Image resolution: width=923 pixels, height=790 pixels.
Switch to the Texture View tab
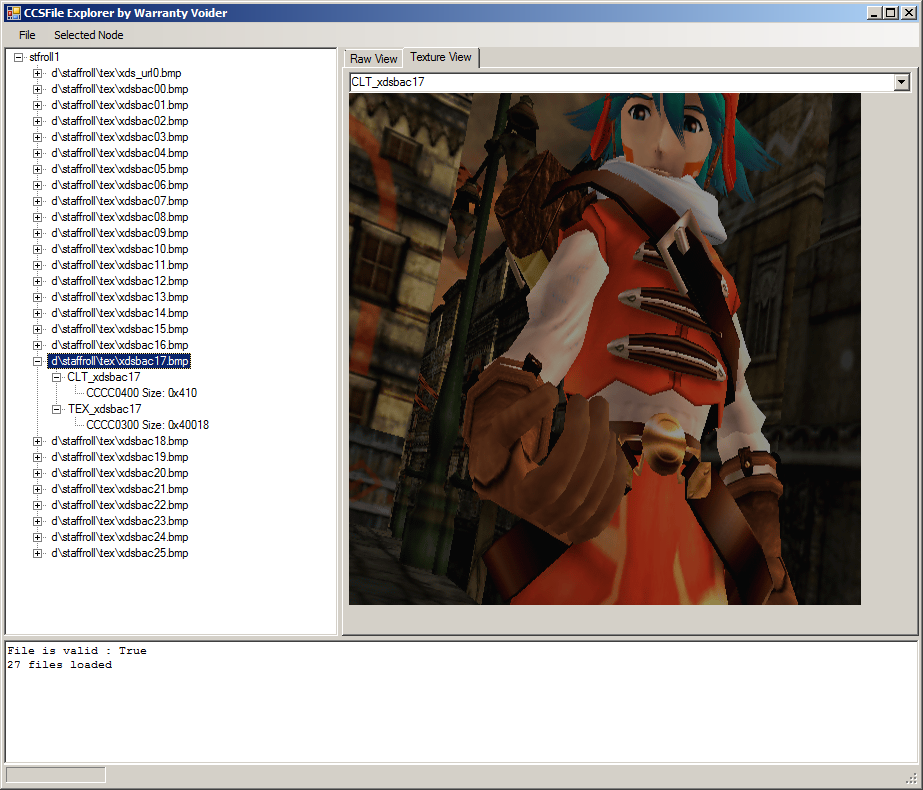(x=441, y=57)
